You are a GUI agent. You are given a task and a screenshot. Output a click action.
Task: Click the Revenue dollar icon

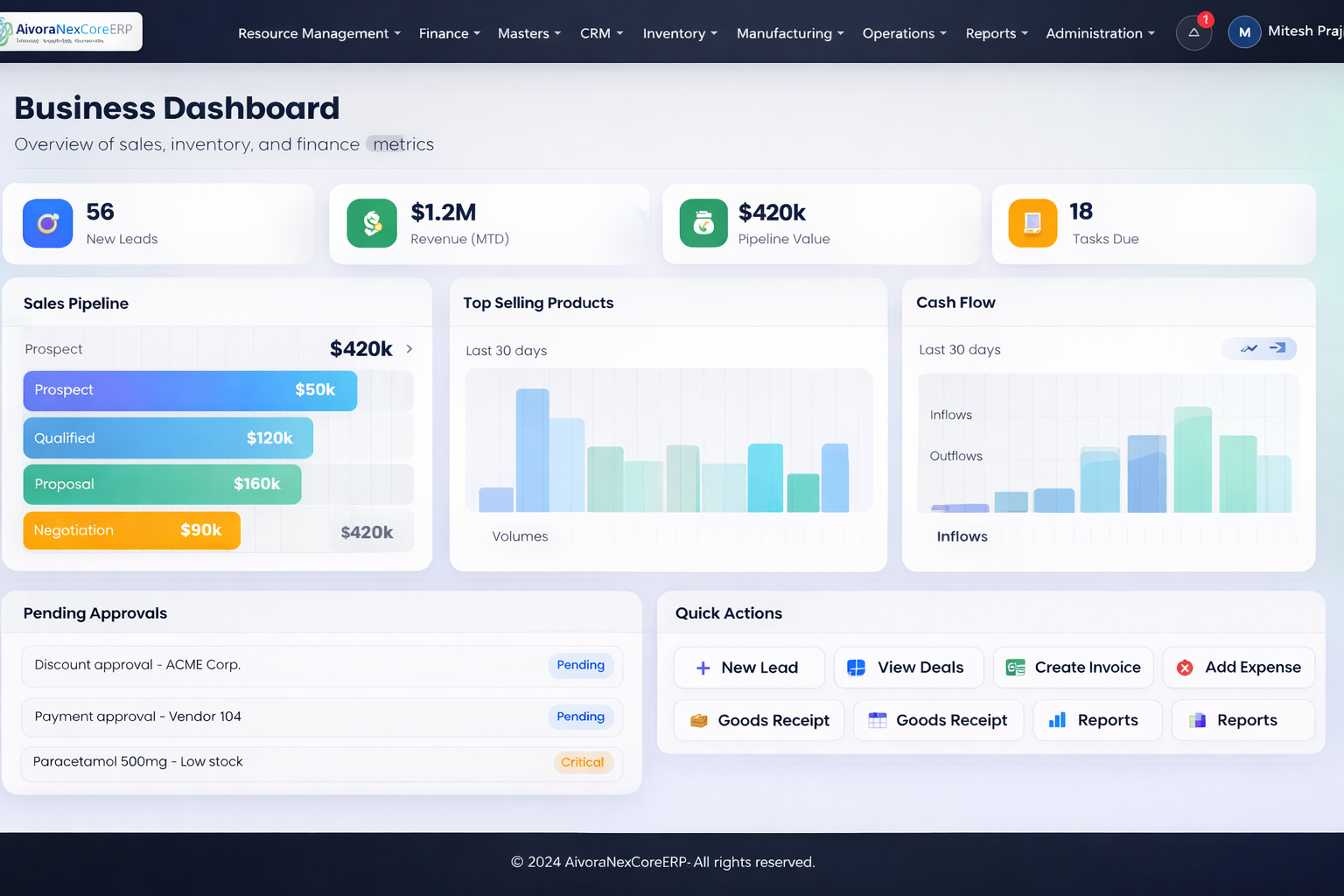pyautogui.click(x=372, y=224)
